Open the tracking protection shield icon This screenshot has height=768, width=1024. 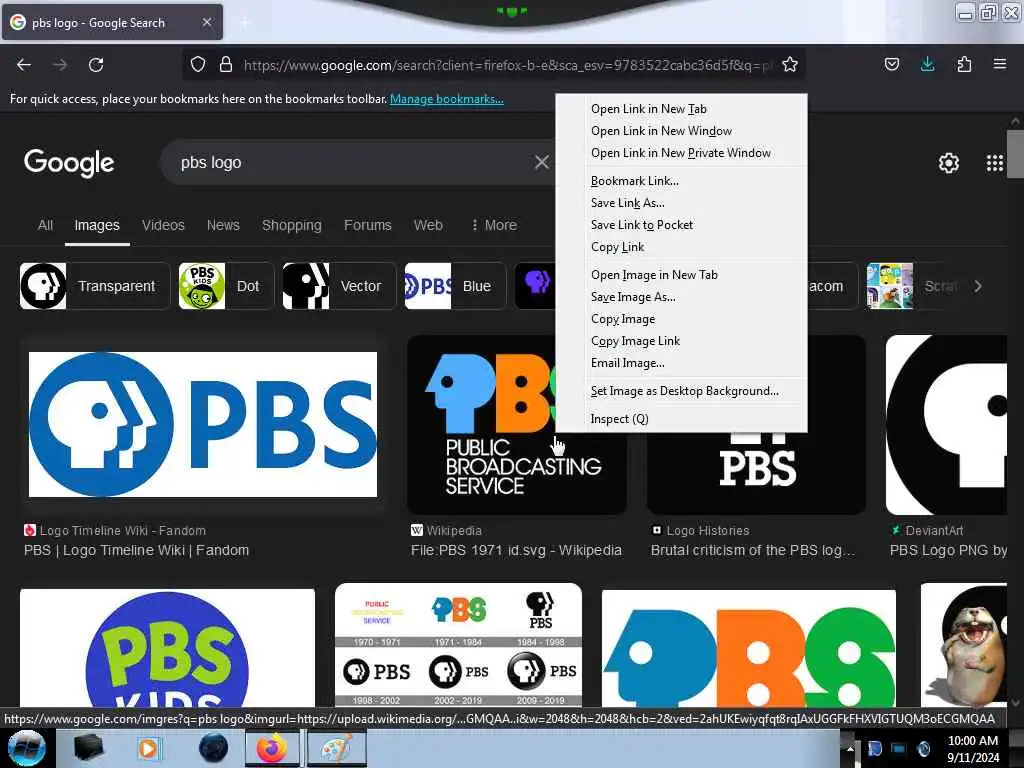click(x=198, y=65)
